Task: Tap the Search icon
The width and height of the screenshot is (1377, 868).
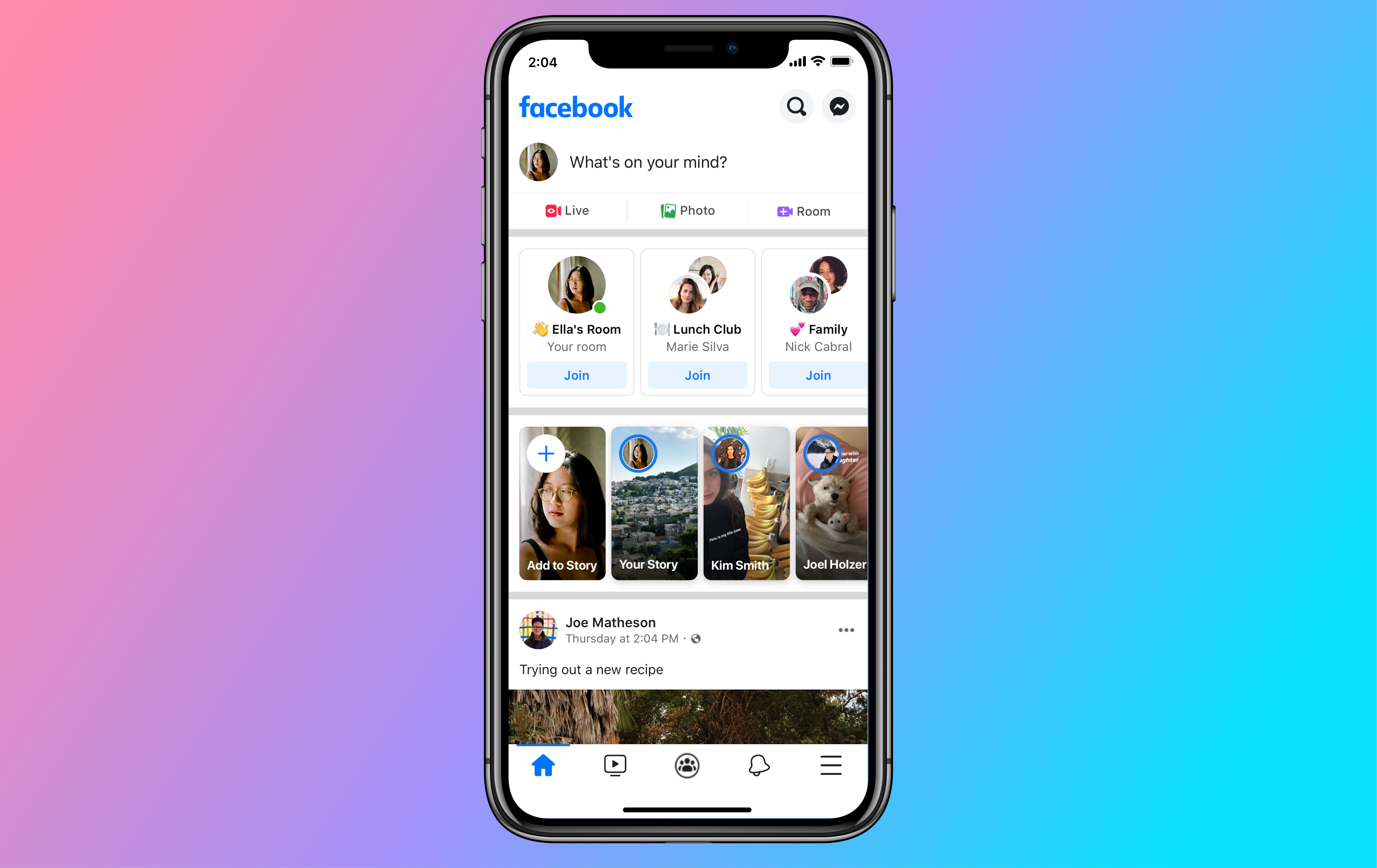Action: 796,107
